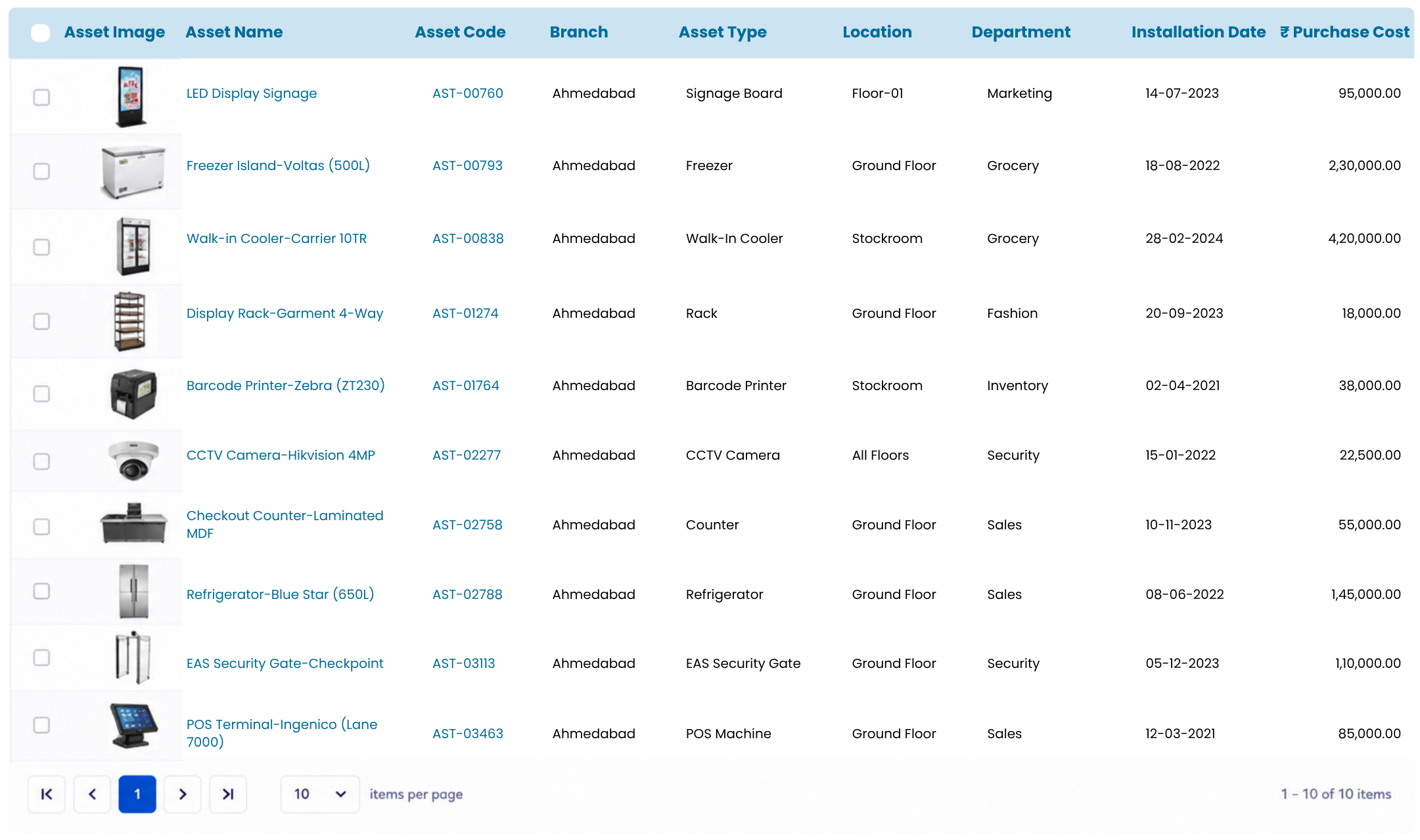Go to the previous page
1420x840 pixels.
pyautogui.click(x=92, y=794)
